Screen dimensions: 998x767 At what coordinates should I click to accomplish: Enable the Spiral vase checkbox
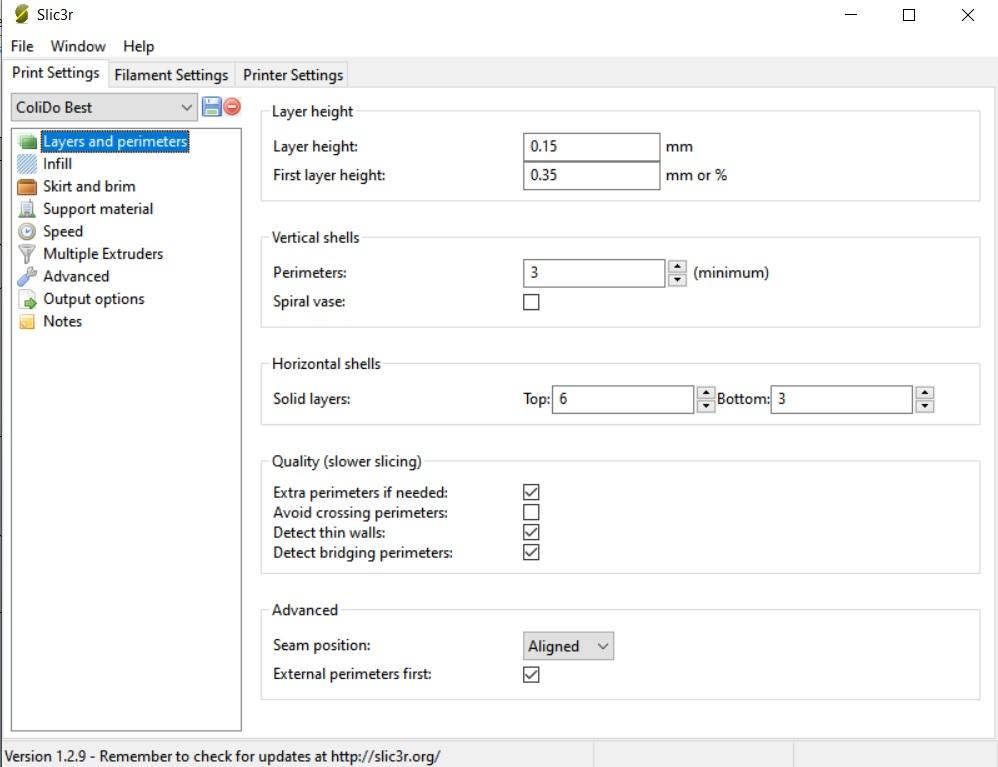click(531, 302)
